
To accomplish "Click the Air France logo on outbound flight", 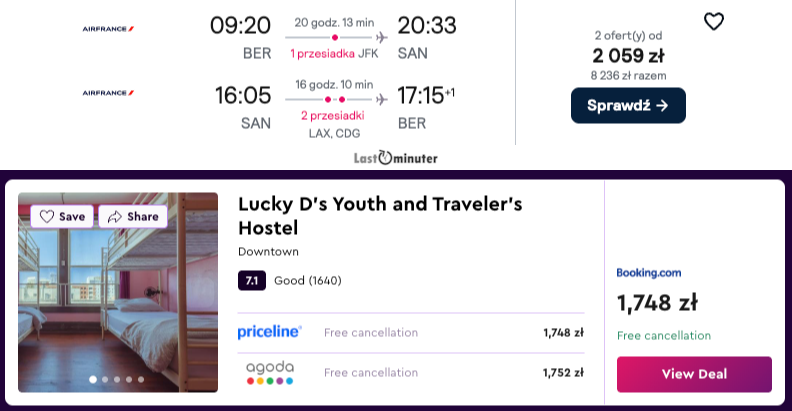I will pyautogui.click(x=108, y=29).
